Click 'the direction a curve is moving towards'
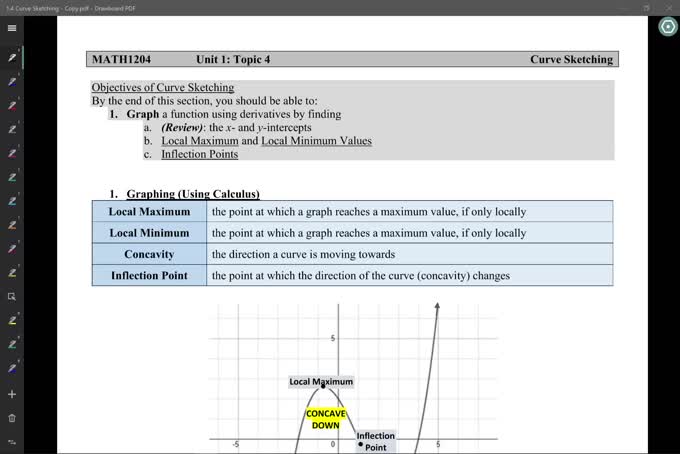The image size is (680, 454). (303, 254)
